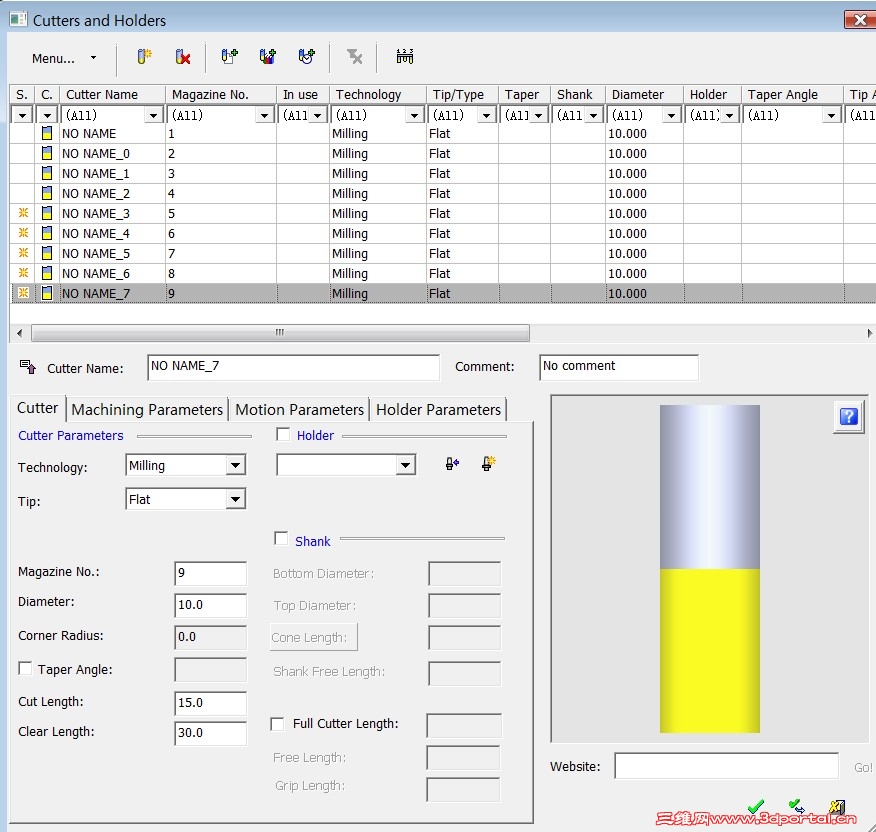The image size is (876, 832).
Task: Click the cutter icon in NO NAME row
Action: pos(47,134)
